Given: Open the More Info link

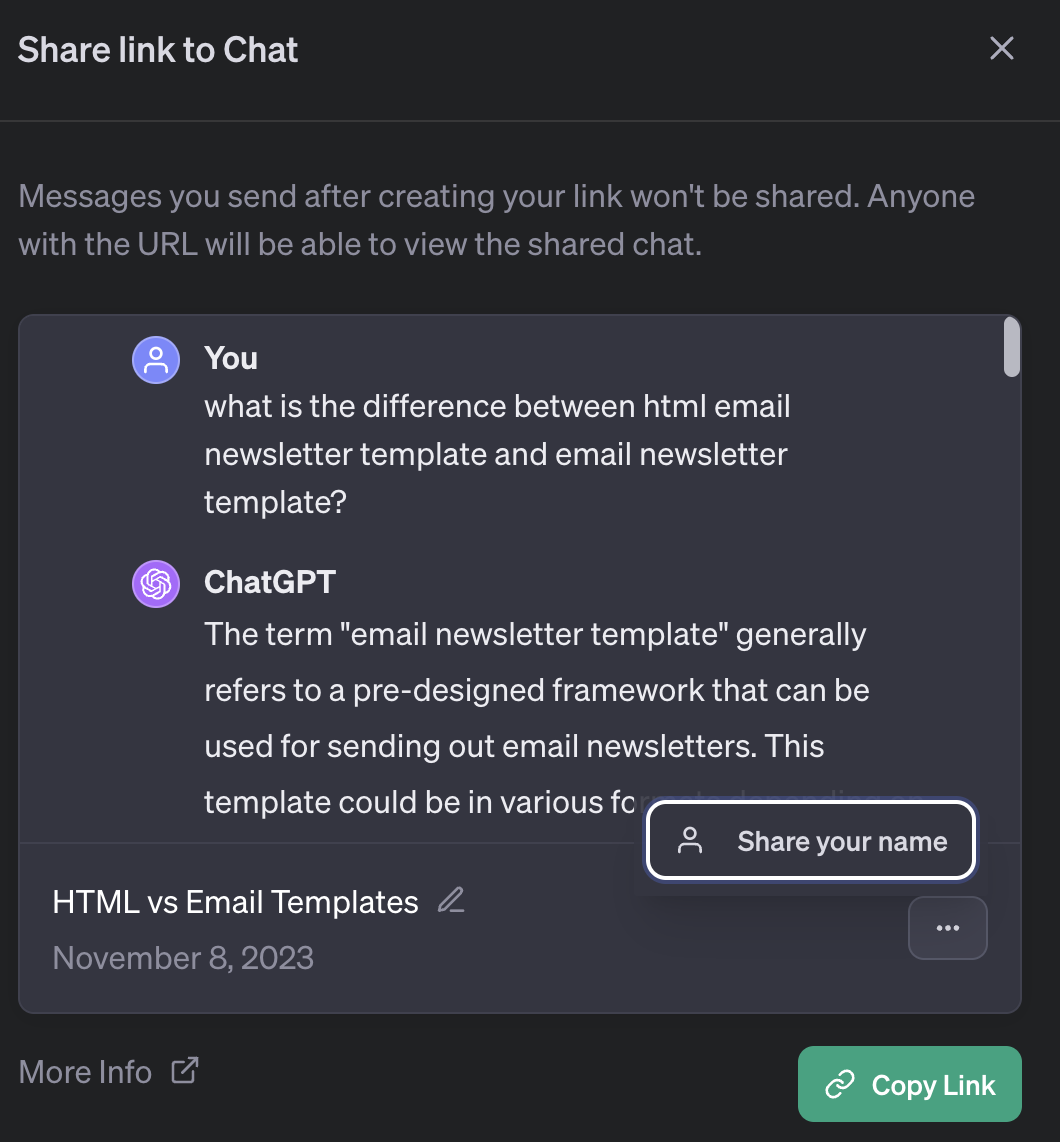Looking at the screenshot, I should 86,1072.
